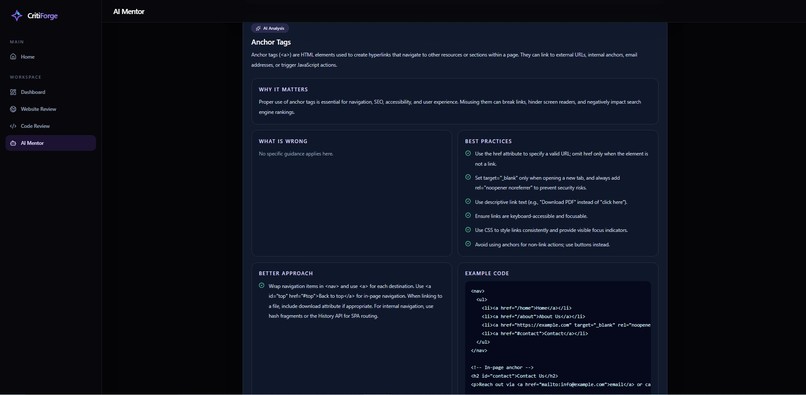
Task: Go to Website Review
Action: coord(50,109)
